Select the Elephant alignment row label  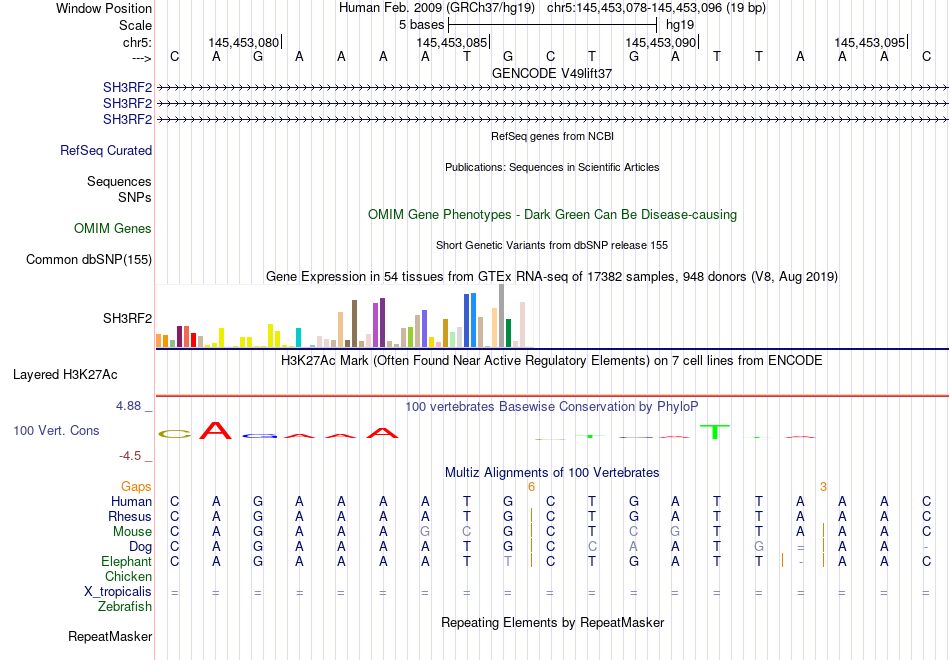(x=127, y=562)
